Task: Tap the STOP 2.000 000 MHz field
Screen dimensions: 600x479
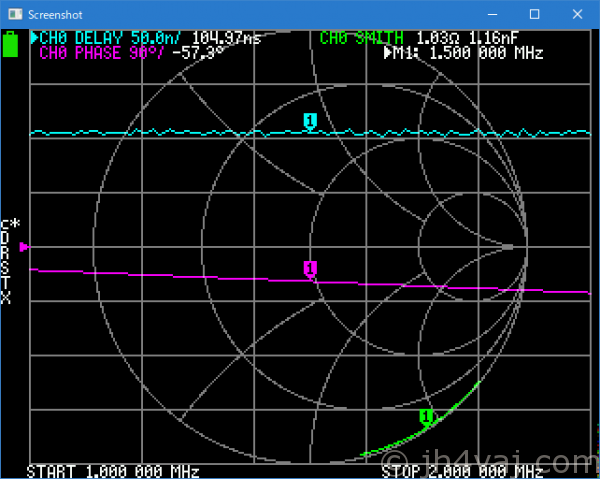Action: (463, 471)
